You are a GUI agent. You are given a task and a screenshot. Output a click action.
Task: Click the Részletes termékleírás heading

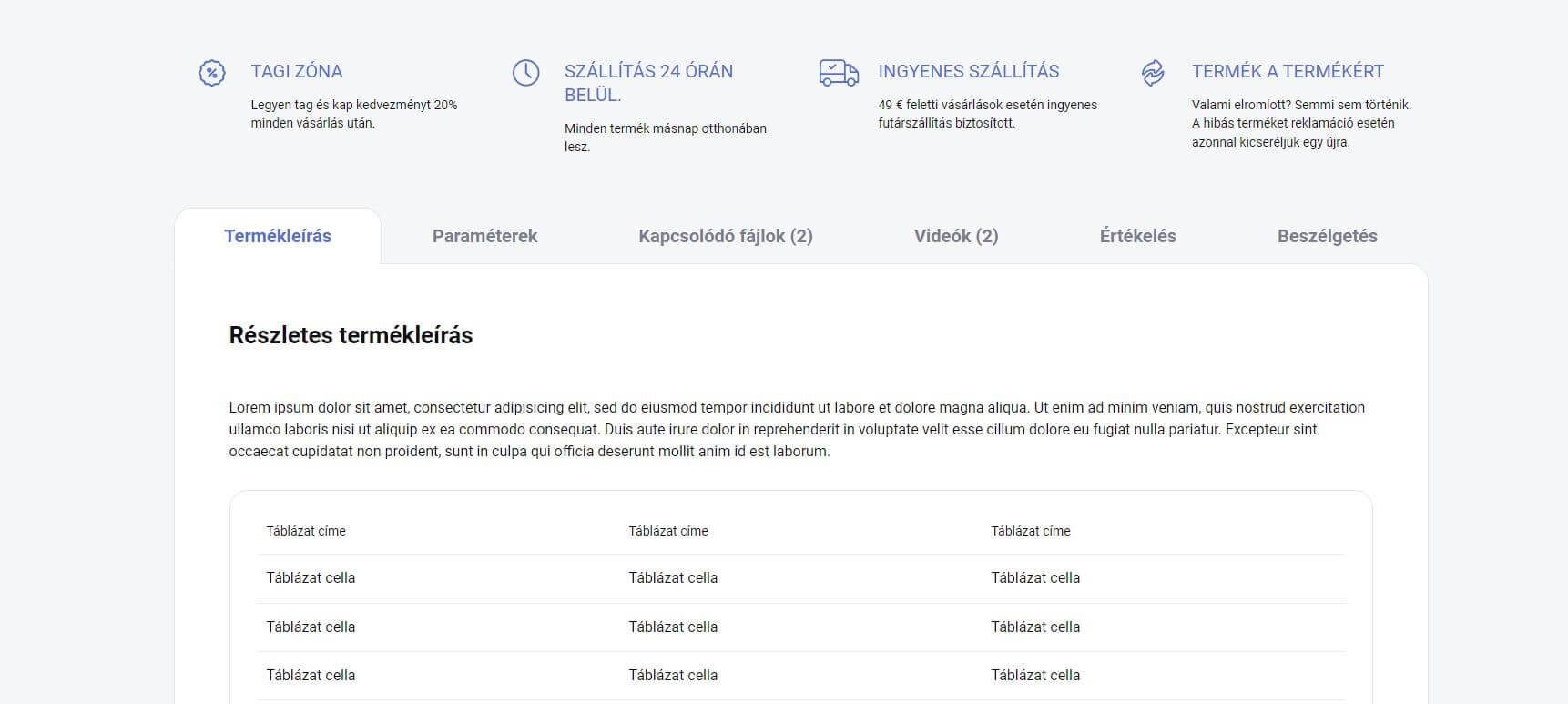(x=351, y=335)
